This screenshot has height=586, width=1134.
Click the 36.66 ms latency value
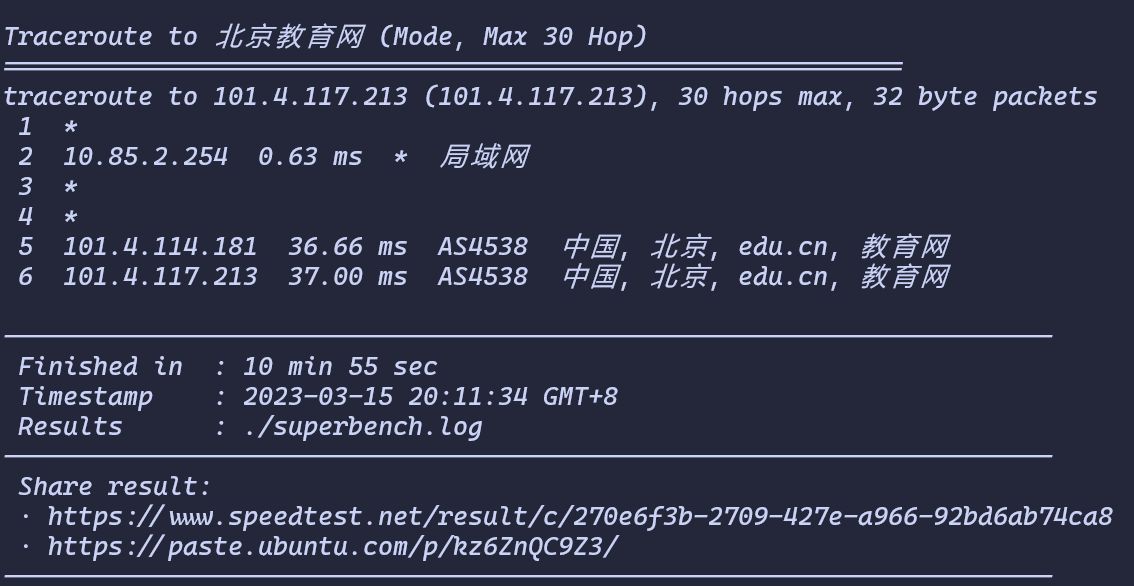(348, 247)
